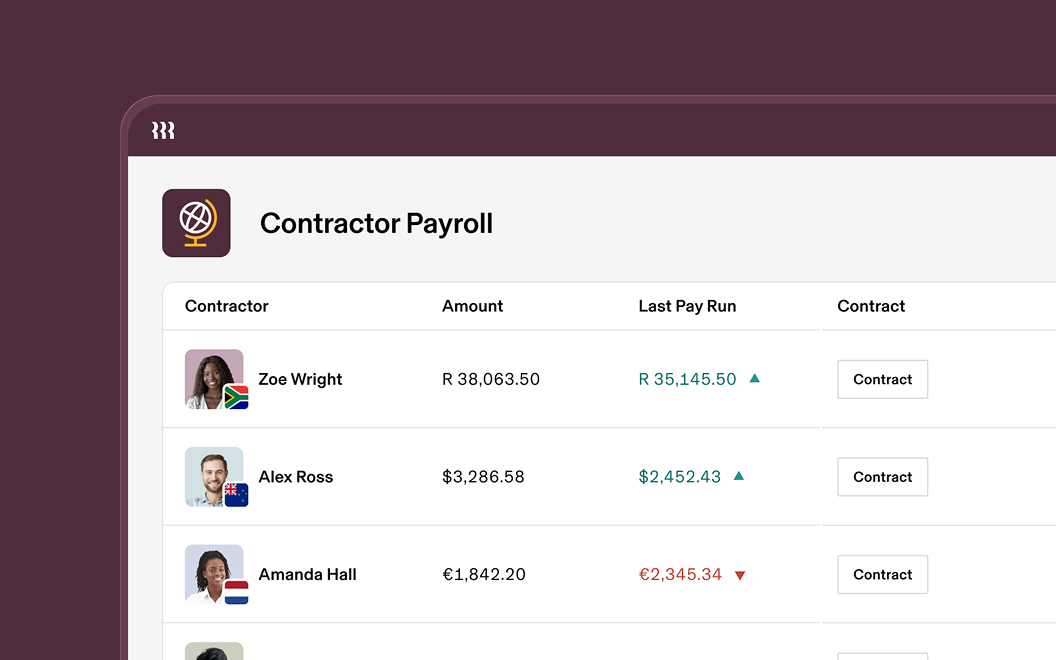Click the South Africa flag on Zoe Wright's avatar
The height and width of the screenshot is (660, 1056).
click(235, 398)
